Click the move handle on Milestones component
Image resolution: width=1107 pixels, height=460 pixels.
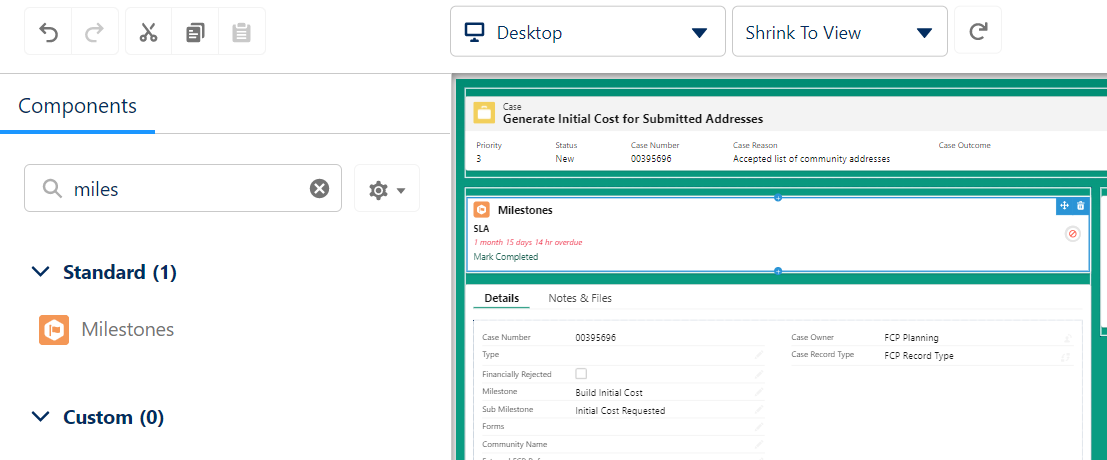[x=1065, y=206]
